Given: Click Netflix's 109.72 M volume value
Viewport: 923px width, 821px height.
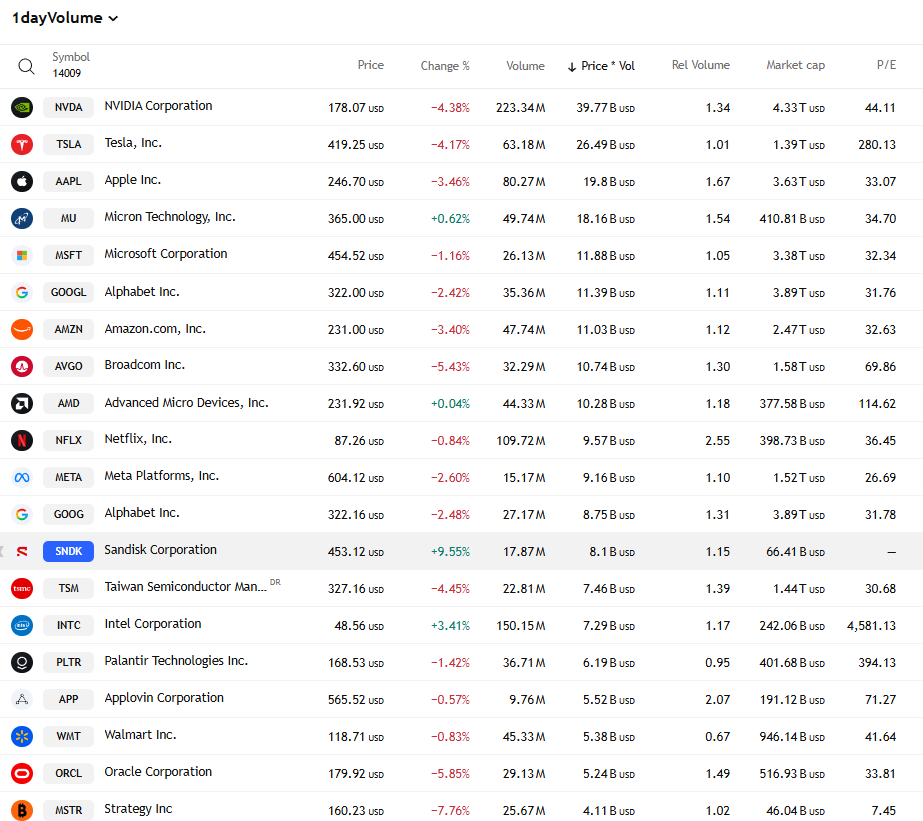Looking at the screenshot, I should coord(520,441).
